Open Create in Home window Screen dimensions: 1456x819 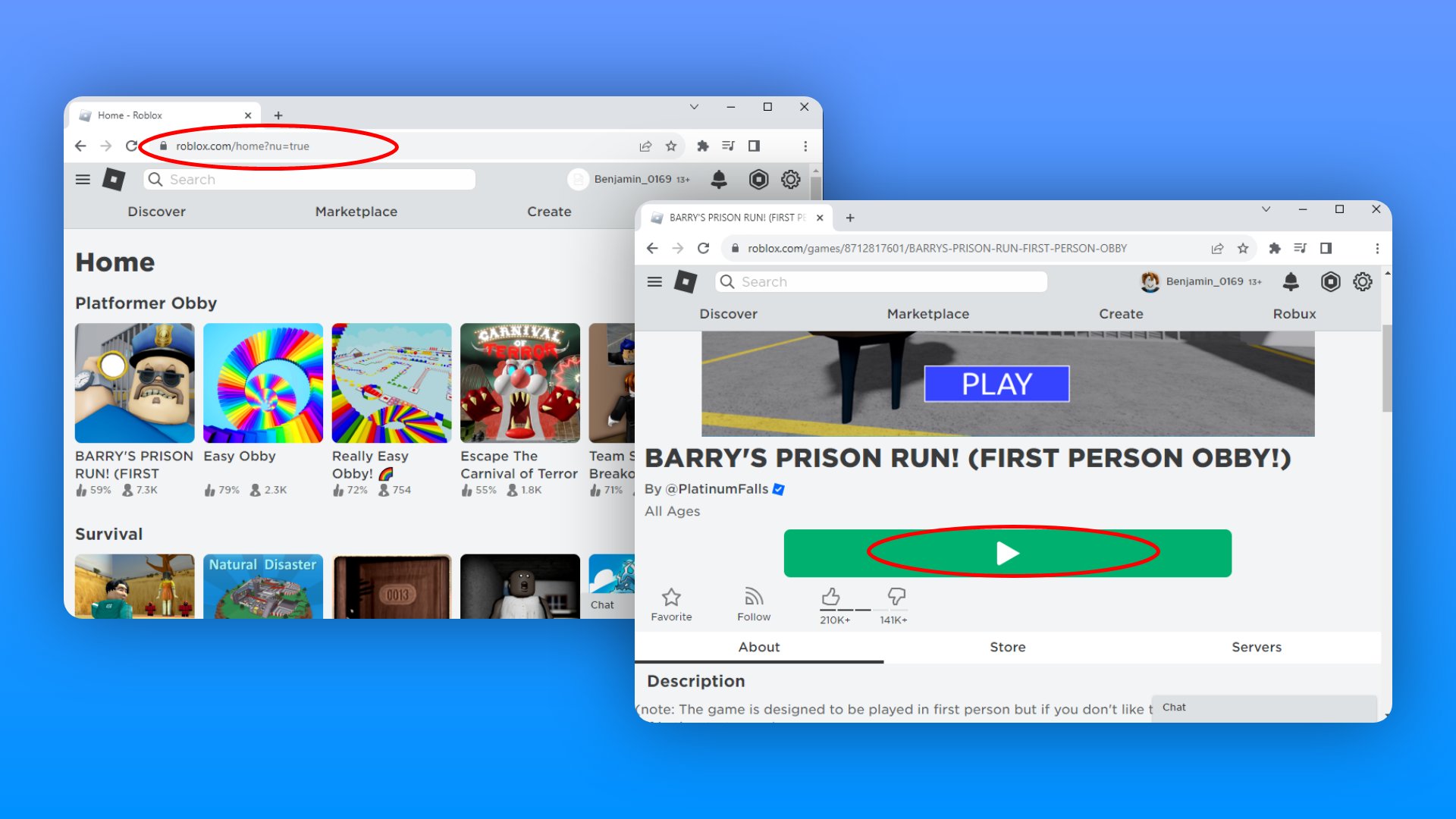(549, 212)
